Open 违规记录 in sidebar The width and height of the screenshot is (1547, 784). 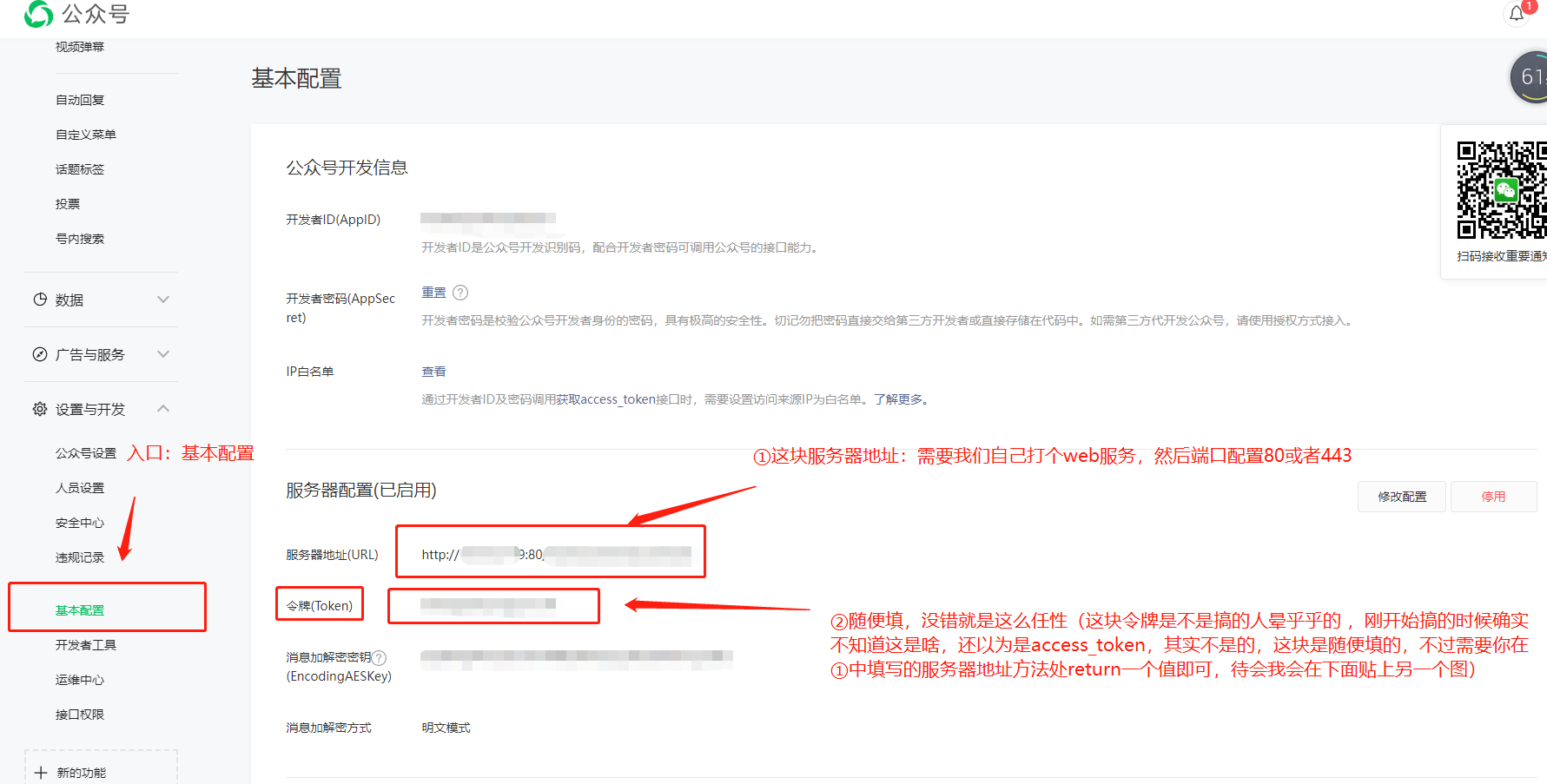tap(80, 557)
